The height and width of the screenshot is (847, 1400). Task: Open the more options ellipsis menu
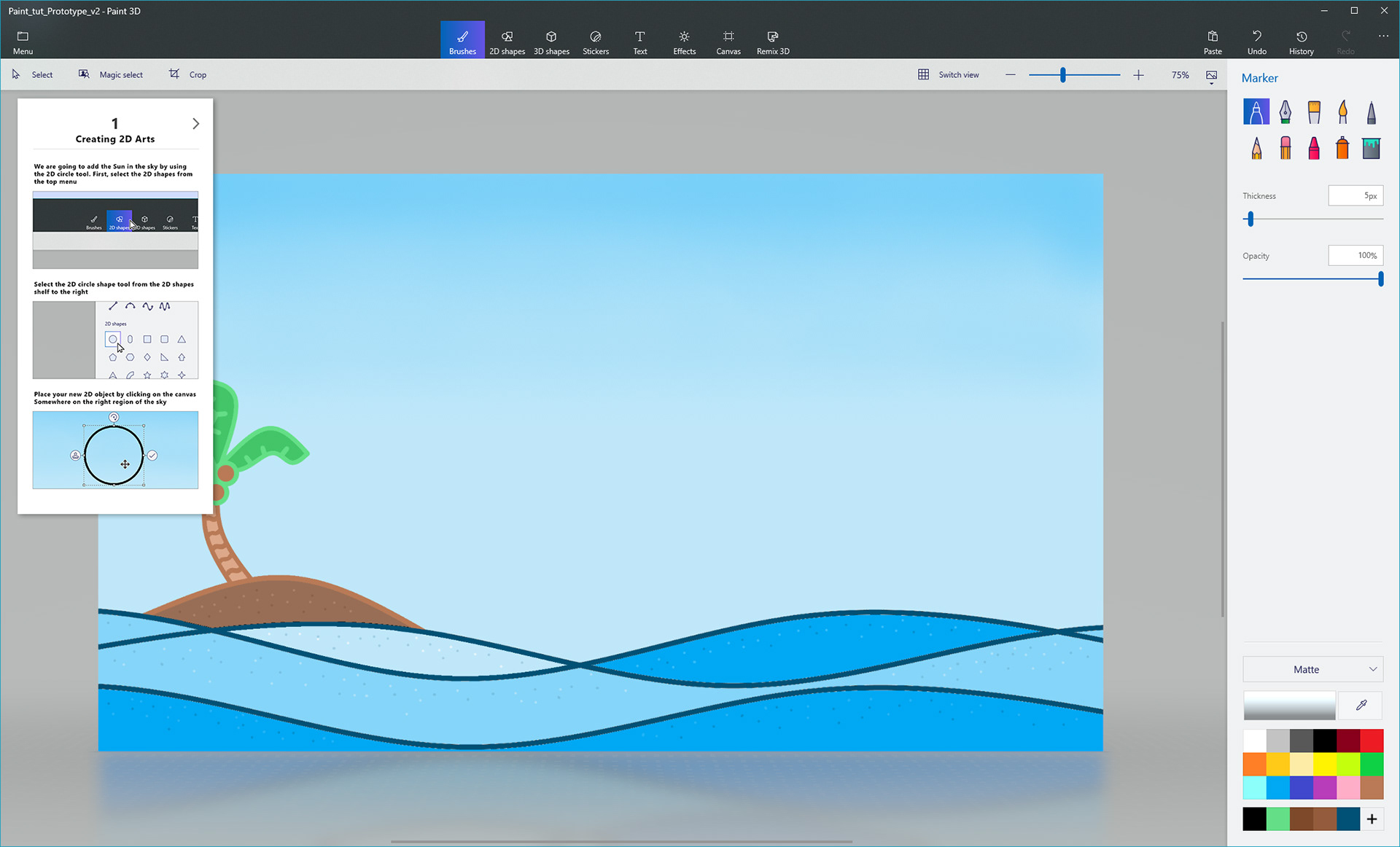(x=1383, y=36)
